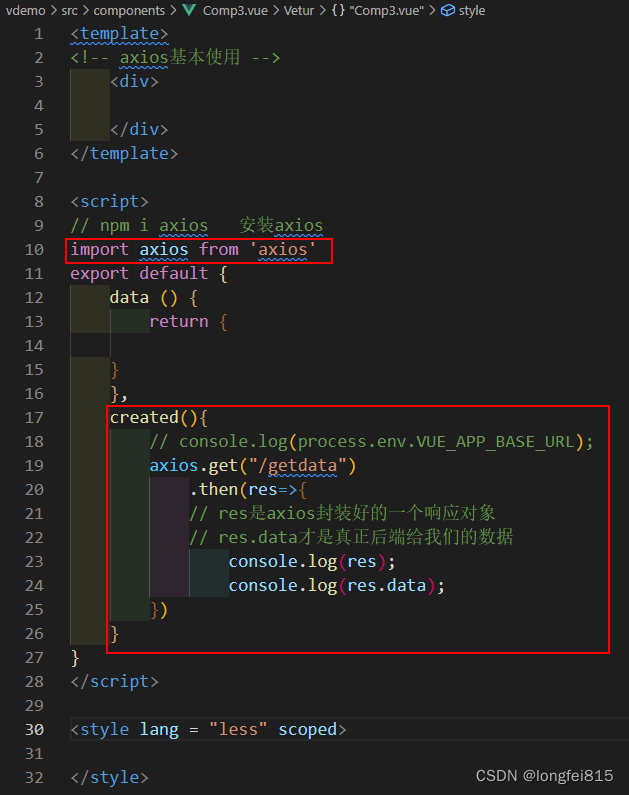Click the "res是axios封装好的一个响应对象" comment

[x=342, y=513]
